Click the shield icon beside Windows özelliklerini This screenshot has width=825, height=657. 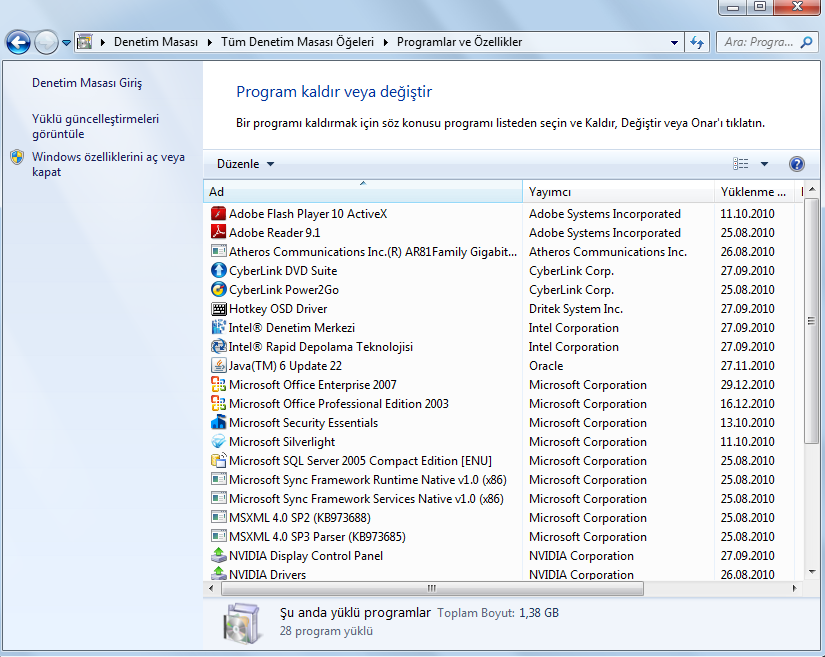pos(17,157)
